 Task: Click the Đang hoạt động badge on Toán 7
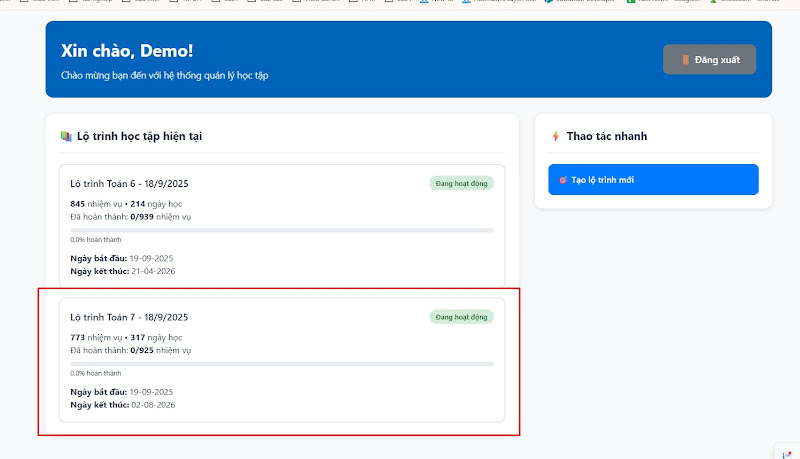tap(461, 316)
